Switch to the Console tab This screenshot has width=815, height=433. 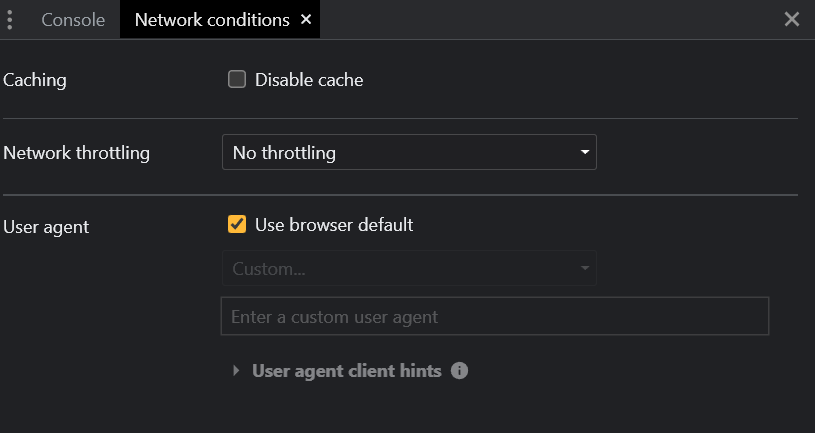coord(73,20)
